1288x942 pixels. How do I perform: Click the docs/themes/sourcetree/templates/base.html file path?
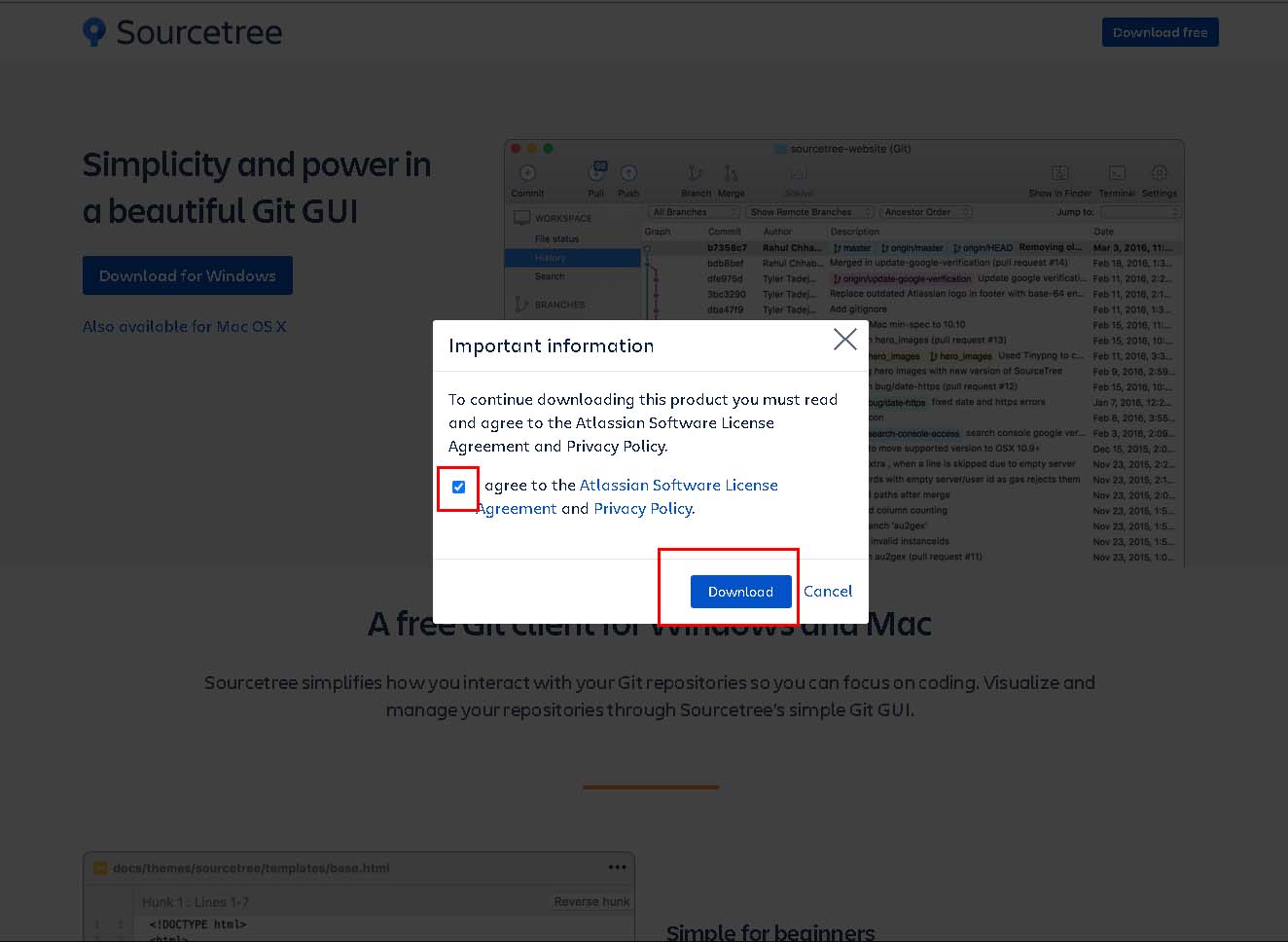click(251, 868)
